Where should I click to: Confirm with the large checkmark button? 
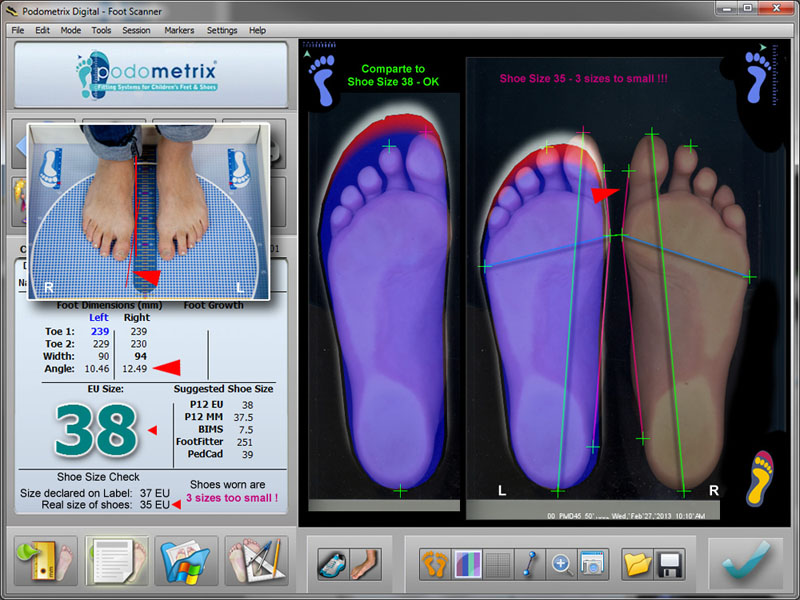point(745,562)
